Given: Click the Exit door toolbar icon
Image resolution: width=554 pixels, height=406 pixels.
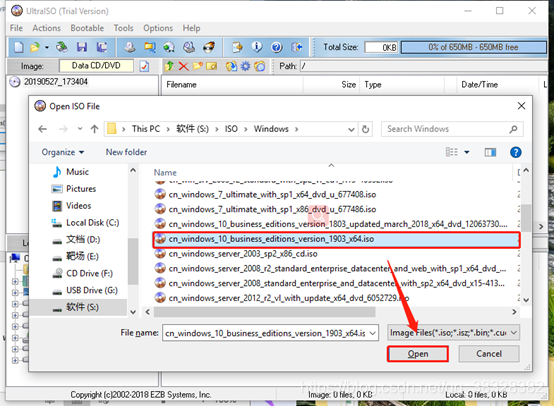Looking at the screenshot, I should [x=296, y=47].
